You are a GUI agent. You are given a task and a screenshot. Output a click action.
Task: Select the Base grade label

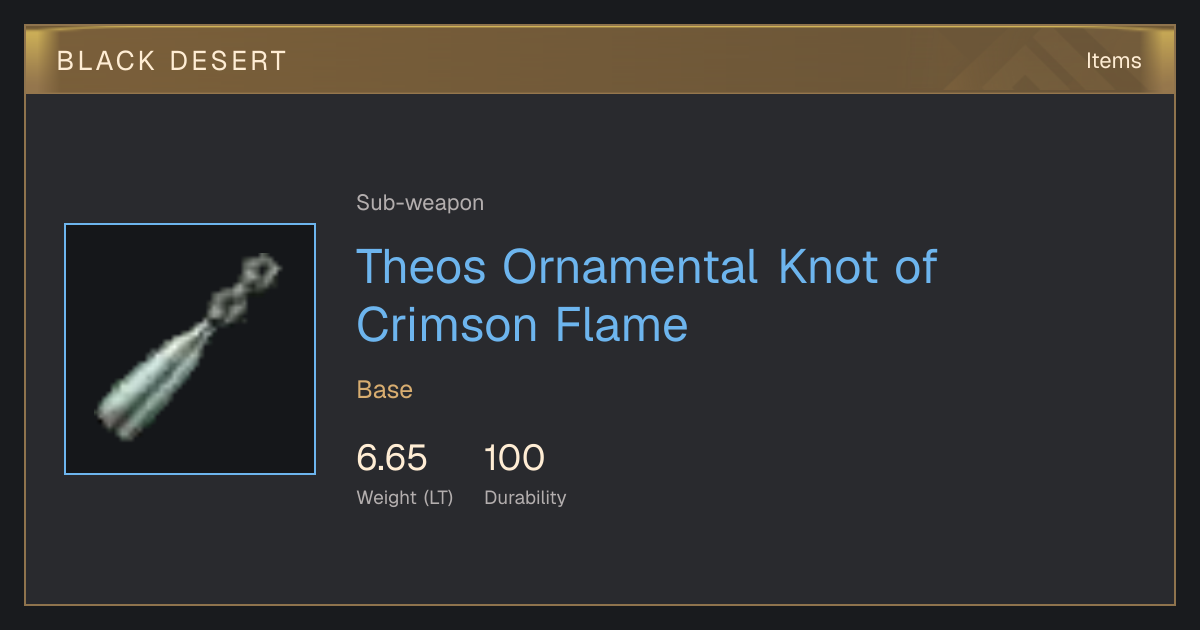[385, 390]
